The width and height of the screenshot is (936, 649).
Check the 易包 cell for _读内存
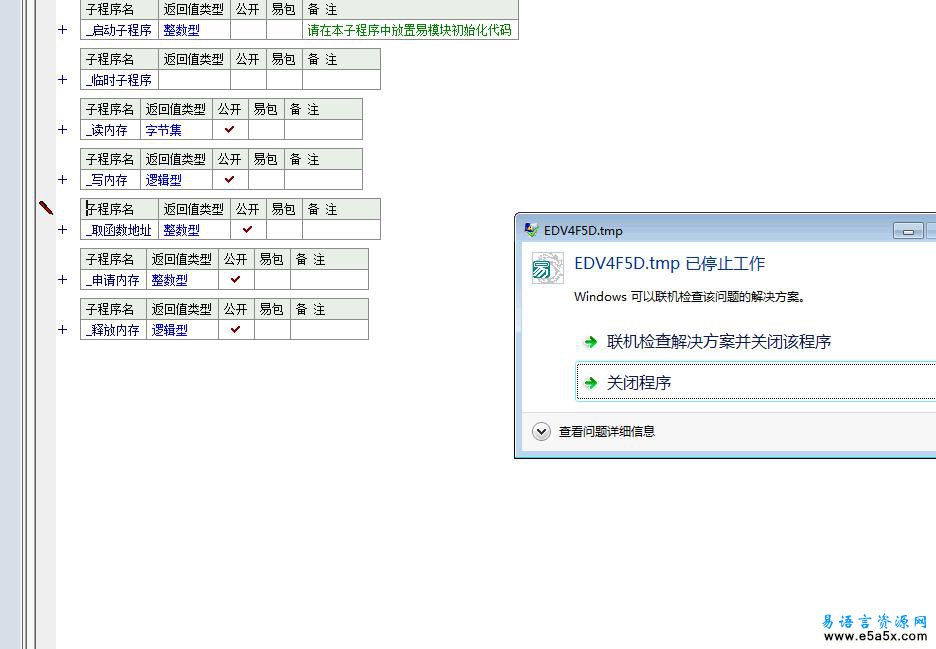click(x=266, y=130)
